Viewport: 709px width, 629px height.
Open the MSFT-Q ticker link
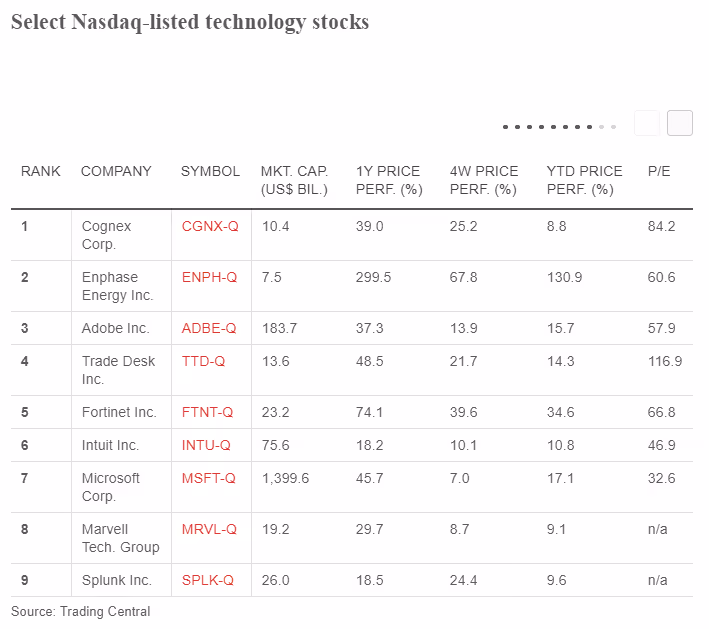208,478
